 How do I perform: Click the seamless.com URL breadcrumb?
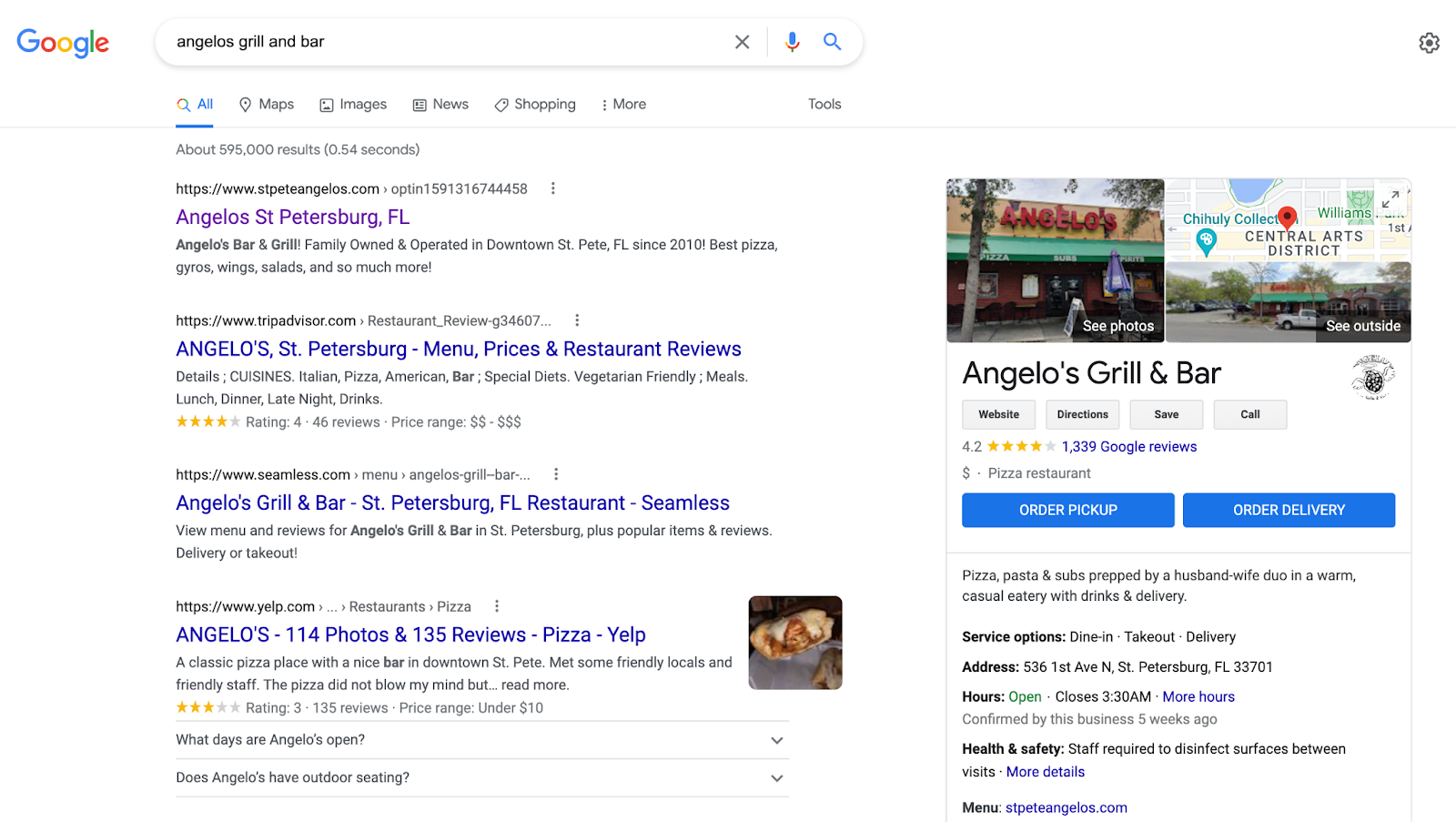(352, 475)
